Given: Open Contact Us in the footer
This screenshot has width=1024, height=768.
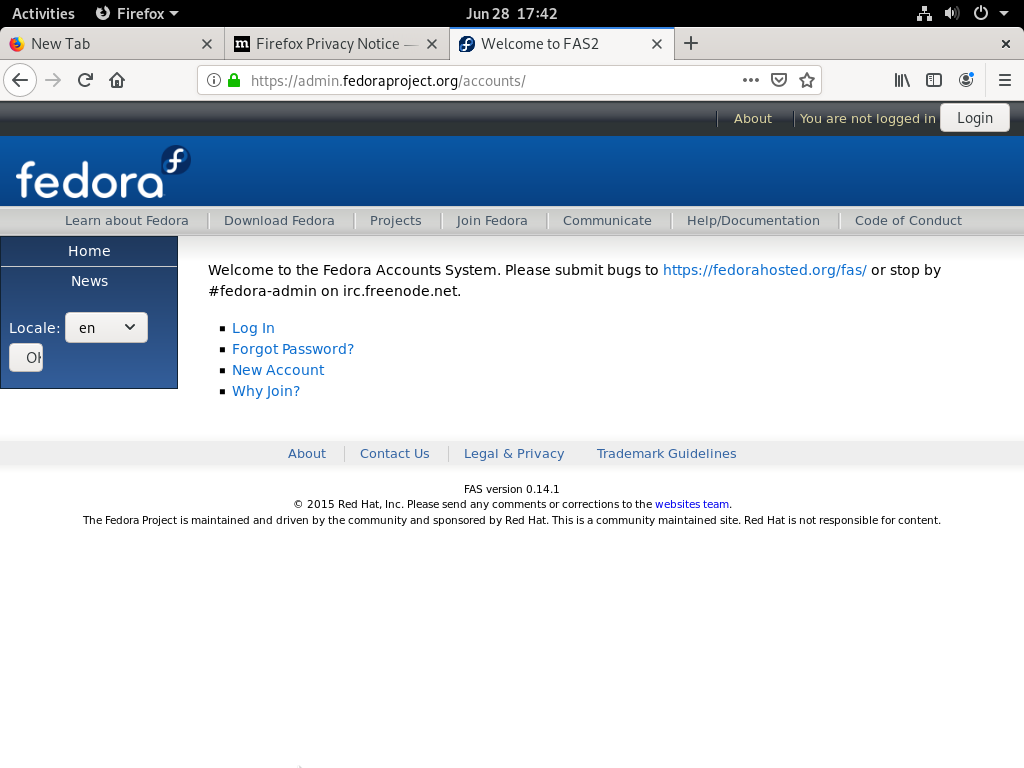Looking at the screenshot, I should pyautogui.click(x=394, y=454).
